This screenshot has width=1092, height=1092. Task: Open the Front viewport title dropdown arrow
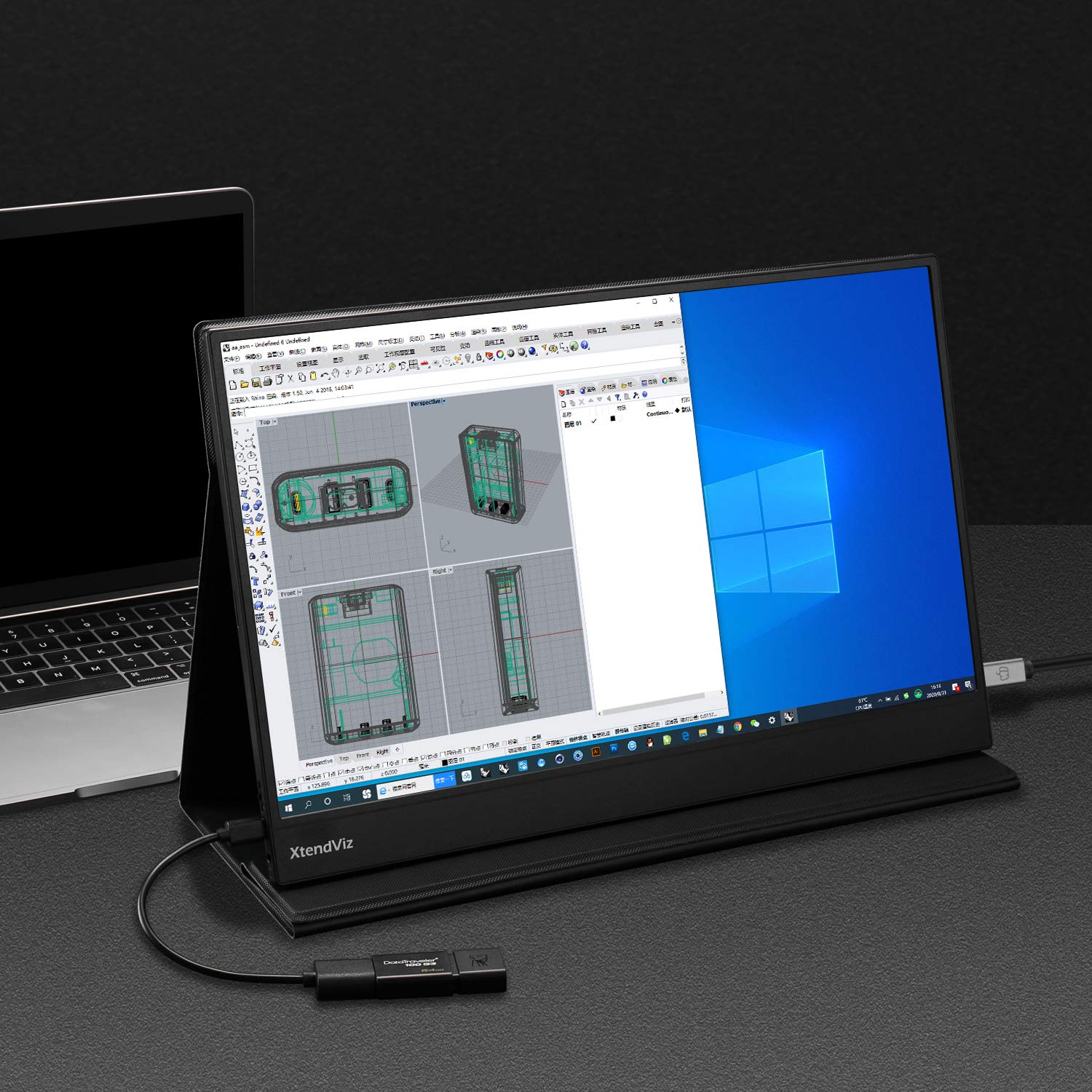coord(300,593)
